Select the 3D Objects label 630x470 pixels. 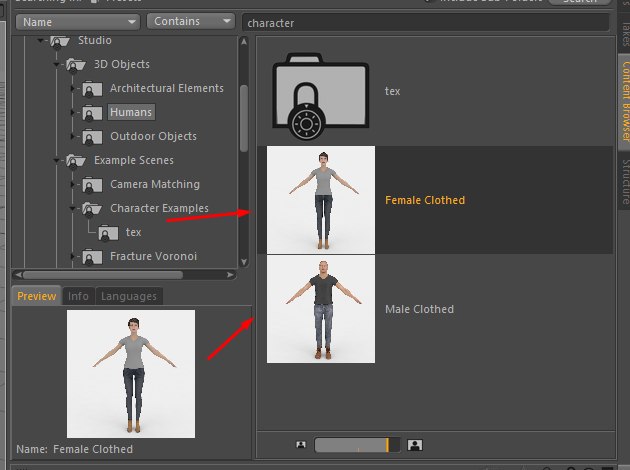coord(122,64)
